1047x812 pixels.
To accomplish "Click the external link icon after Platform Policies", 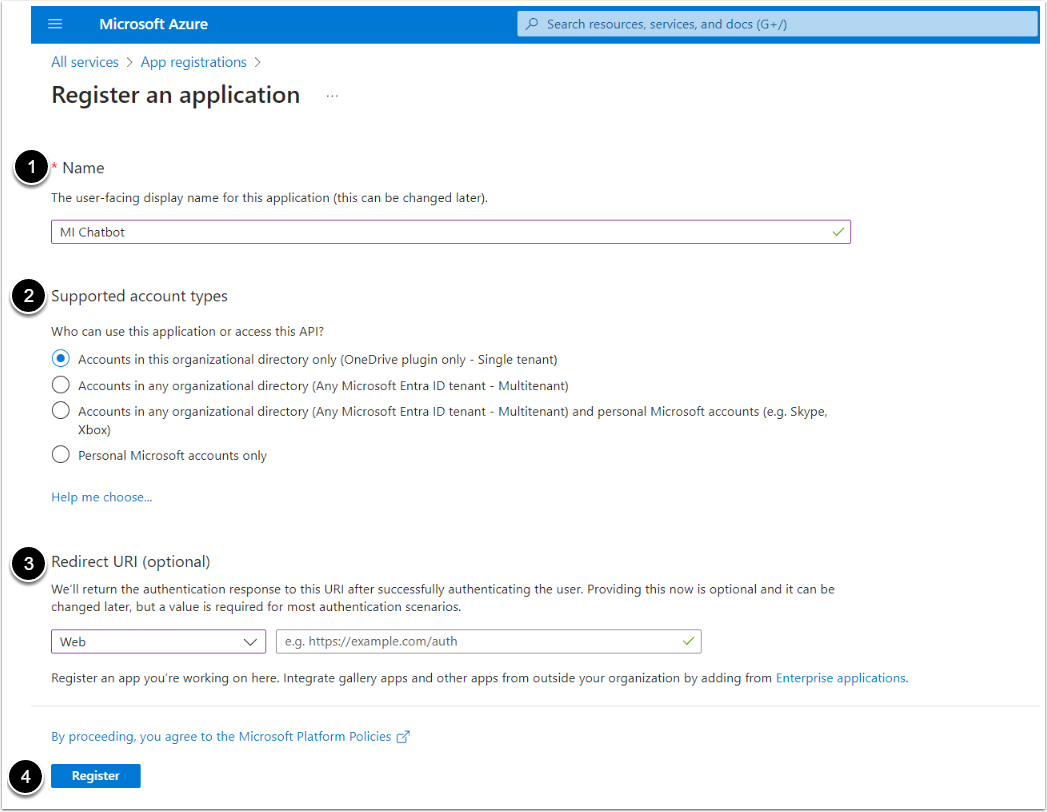I will pyautogui.click(x=403, y=737).
